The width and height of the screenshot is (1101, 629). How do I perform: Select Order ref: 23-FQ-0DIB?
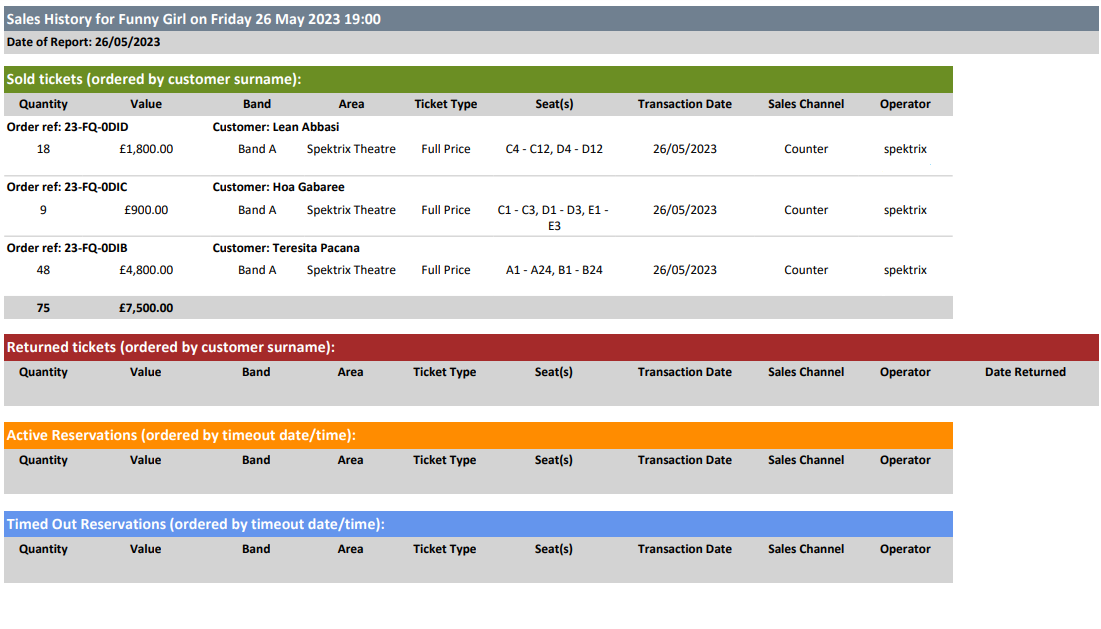click(67, 248)
